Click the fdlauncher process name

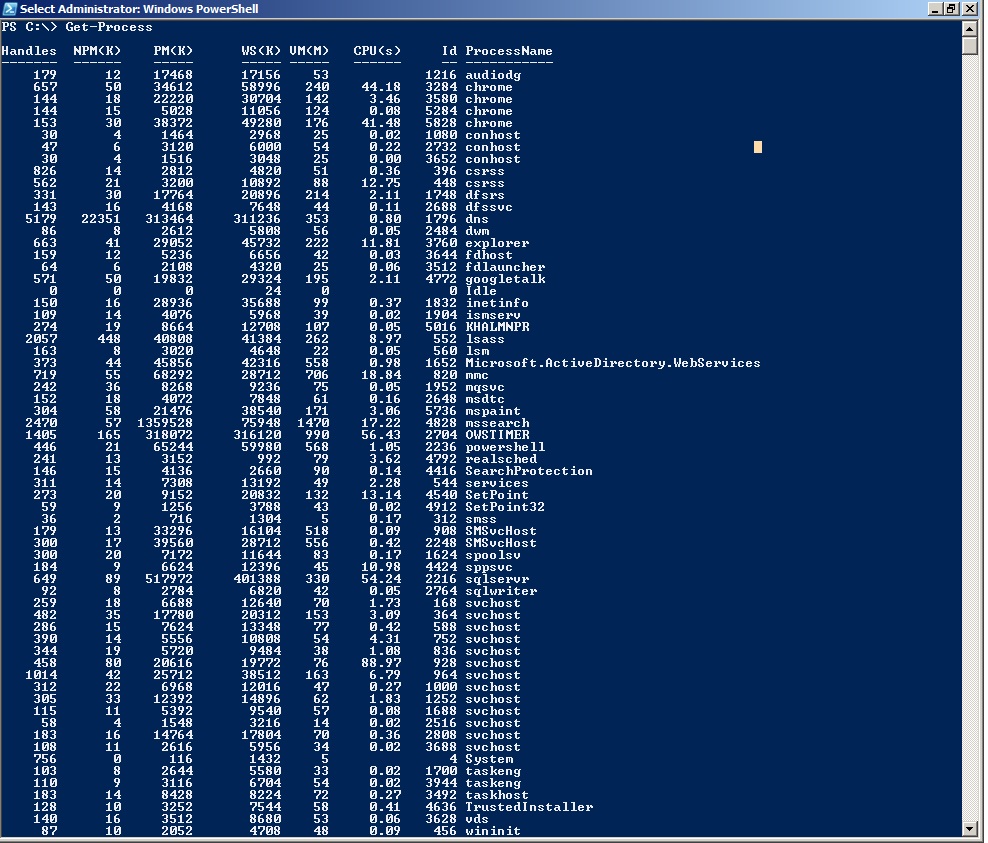pyautogui.click(x=505, y=267)
